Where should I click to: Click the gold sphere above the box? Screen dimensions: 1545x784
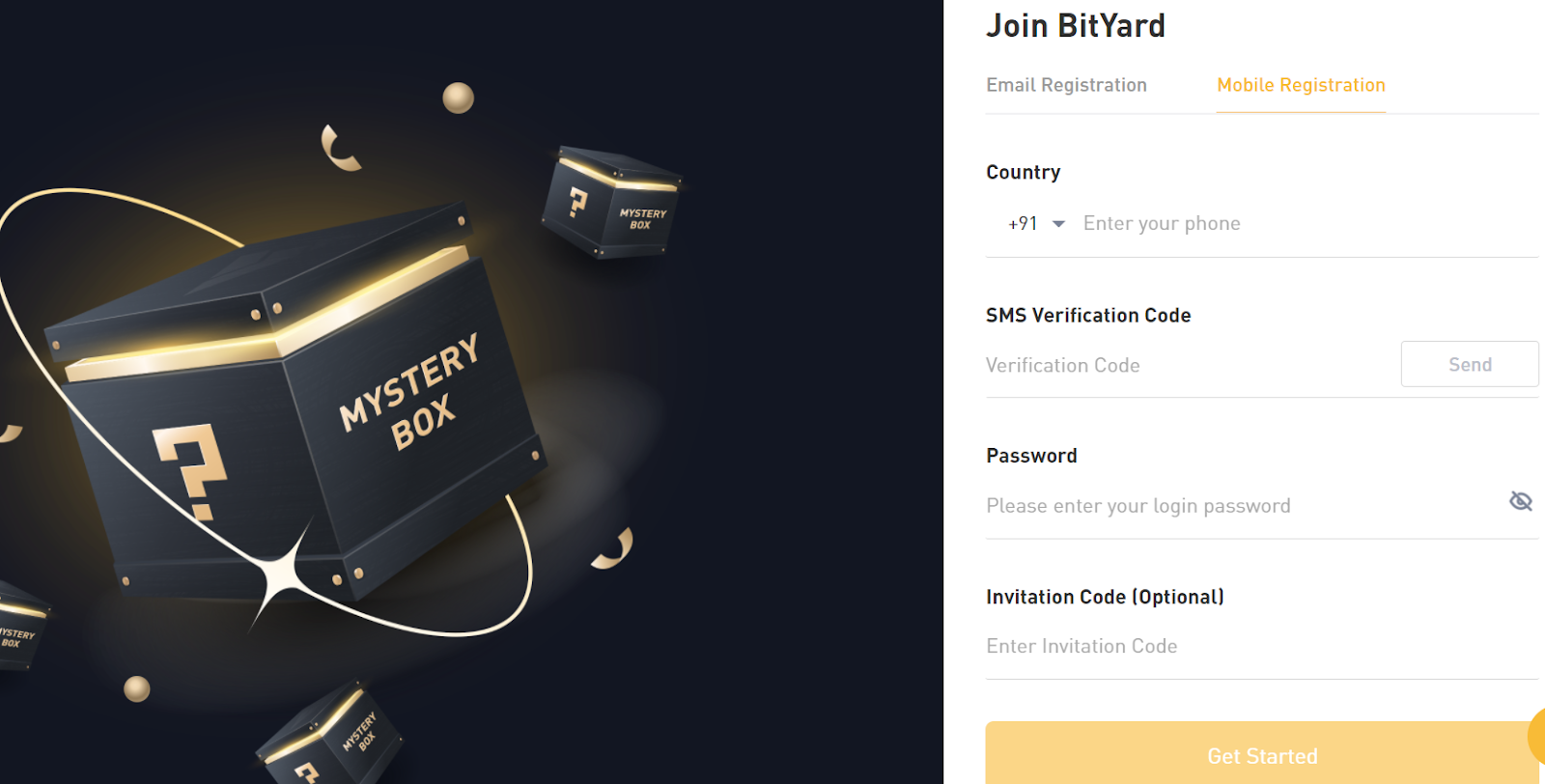point(458,98)
